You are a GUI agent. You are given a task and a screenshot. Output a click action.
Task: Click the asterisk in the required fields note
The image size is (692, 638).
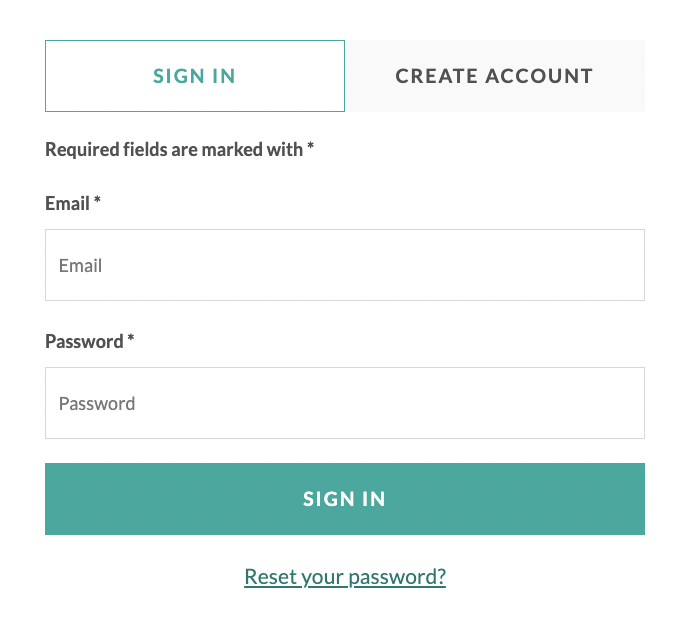(311, 148)
